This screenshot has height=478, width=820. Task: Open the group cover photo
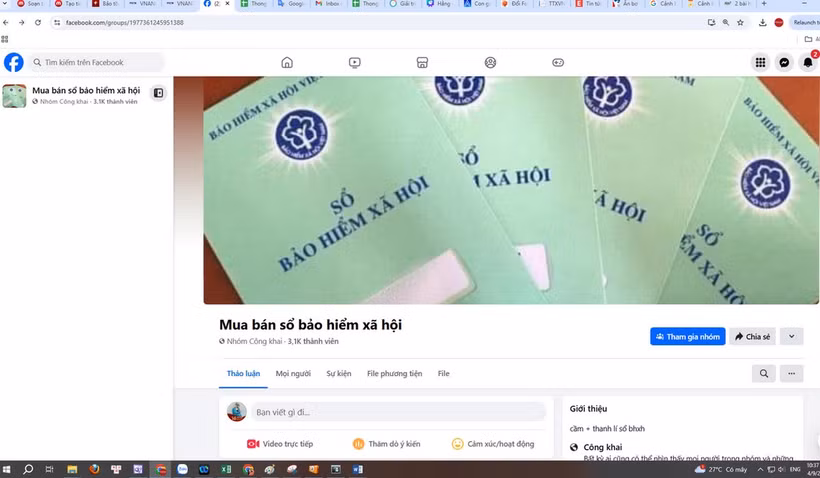(x=511, y=190)
